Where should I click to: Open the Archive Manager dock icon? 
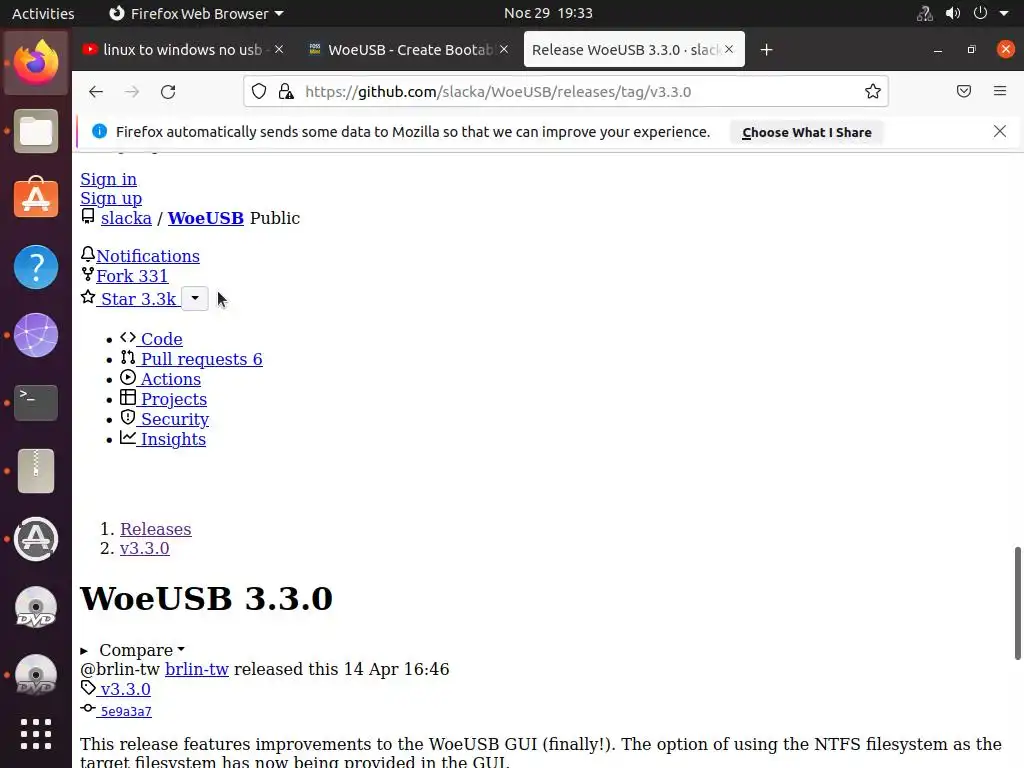[36, 471]
